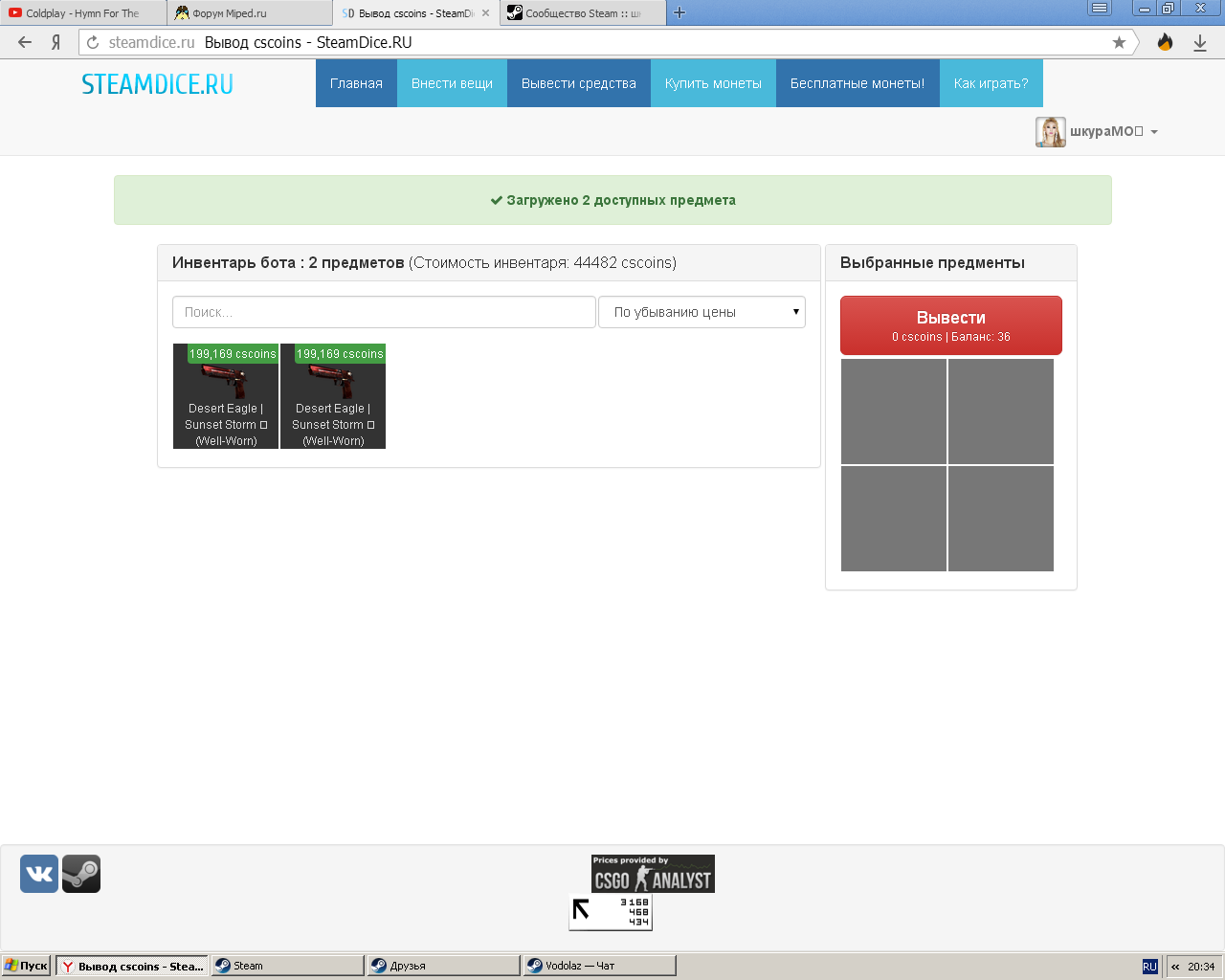Click the red 'Вывести' withdraw button
This screenshot has height=980, width=1225.
[x=951, y=325]
